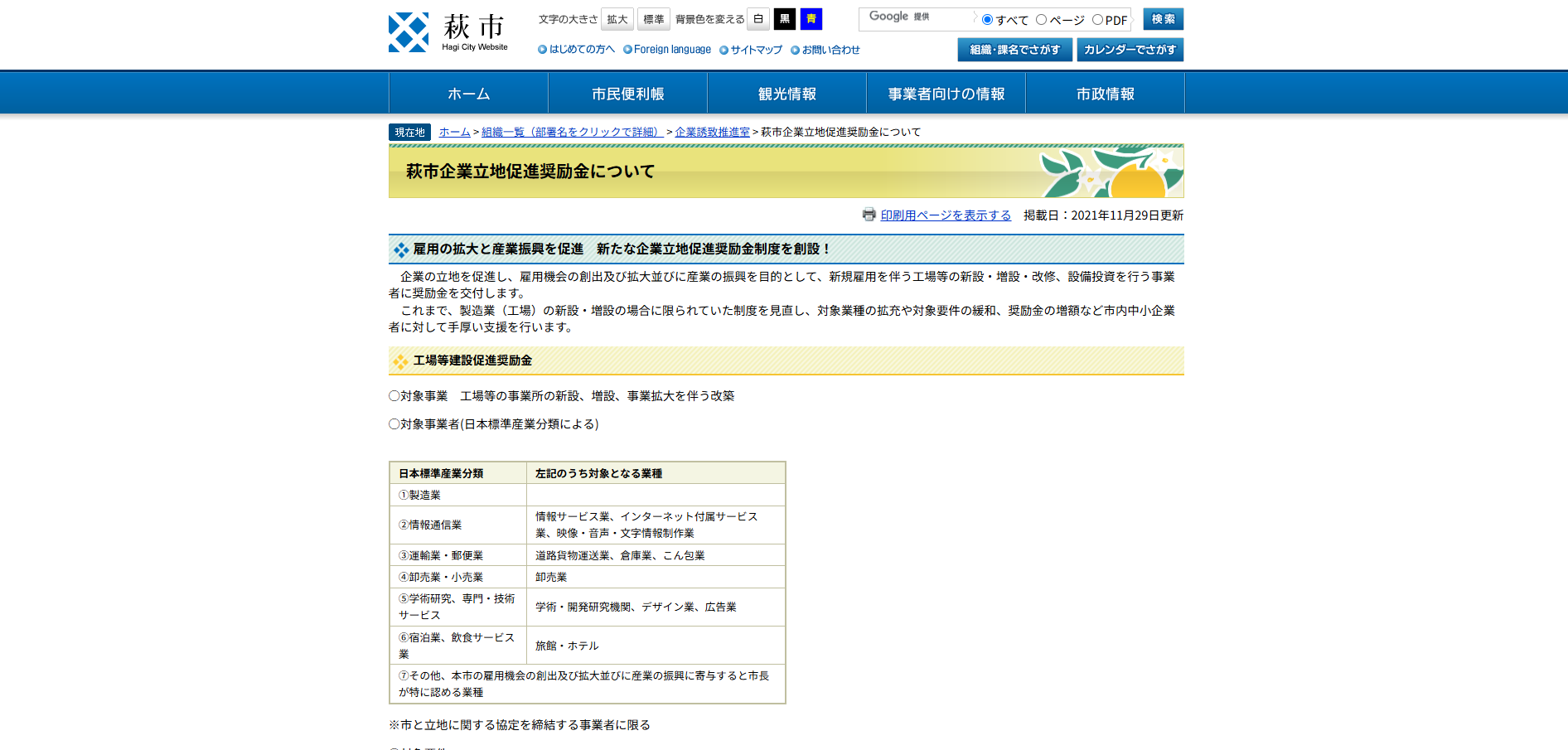Click the citrus fruit banner illustration
This screenshot has height=750, width=1568.
1111,172
